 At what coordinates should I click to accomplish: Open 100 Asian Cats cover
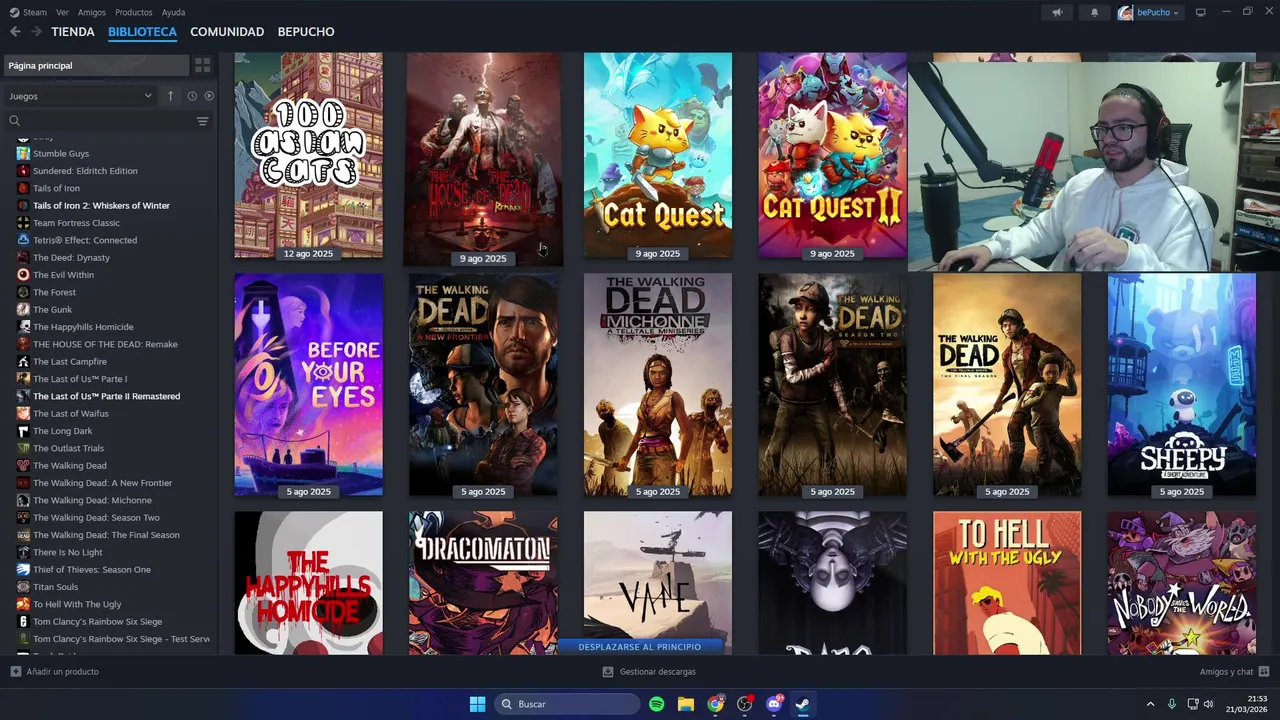point(308,155)
